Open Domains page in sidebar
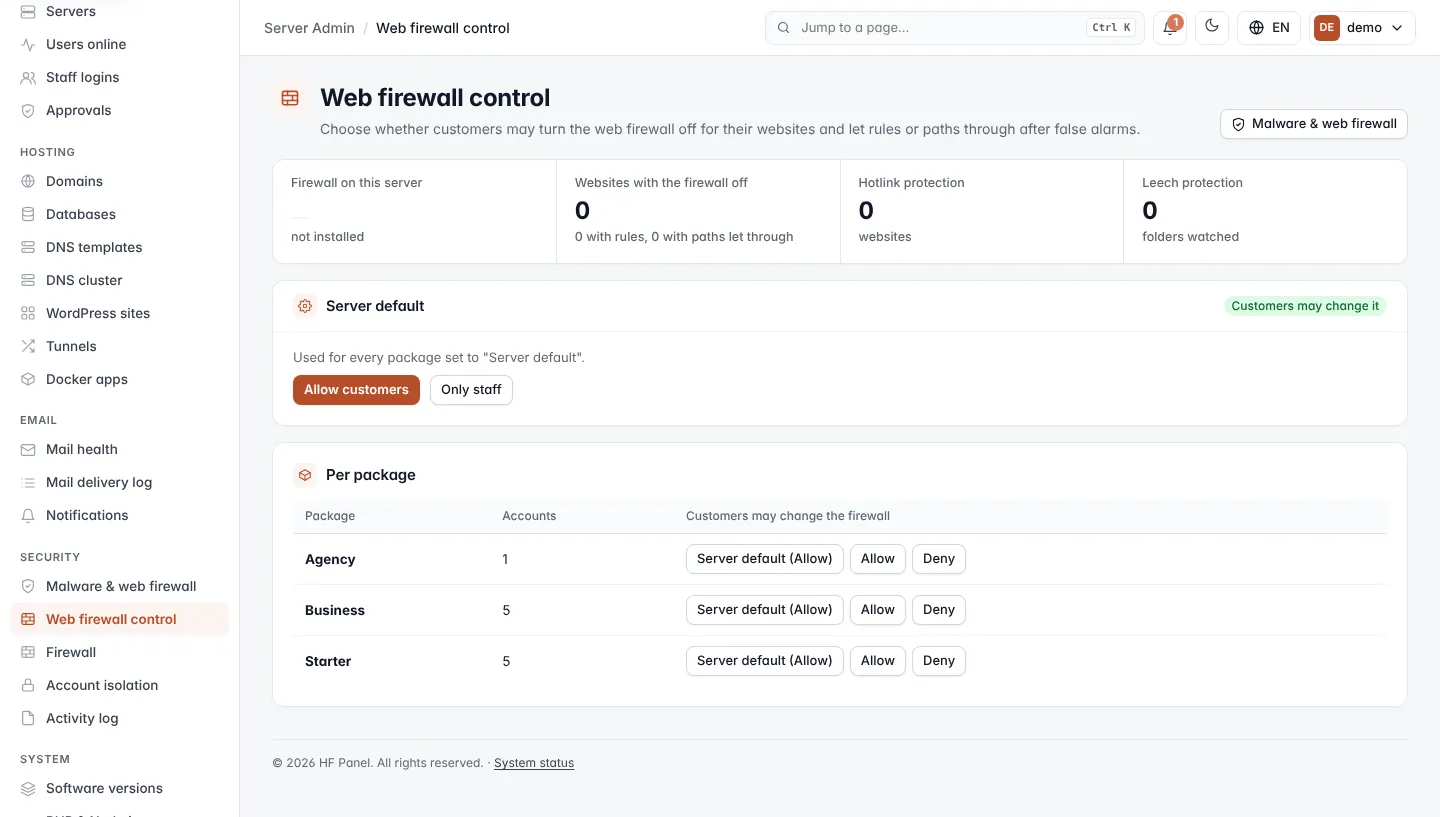 [119, 181]
